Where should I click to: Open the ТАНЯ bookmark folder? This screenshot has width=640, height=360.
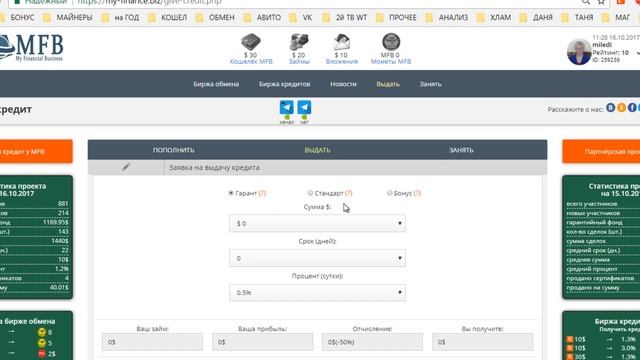(x=578, y=18)
